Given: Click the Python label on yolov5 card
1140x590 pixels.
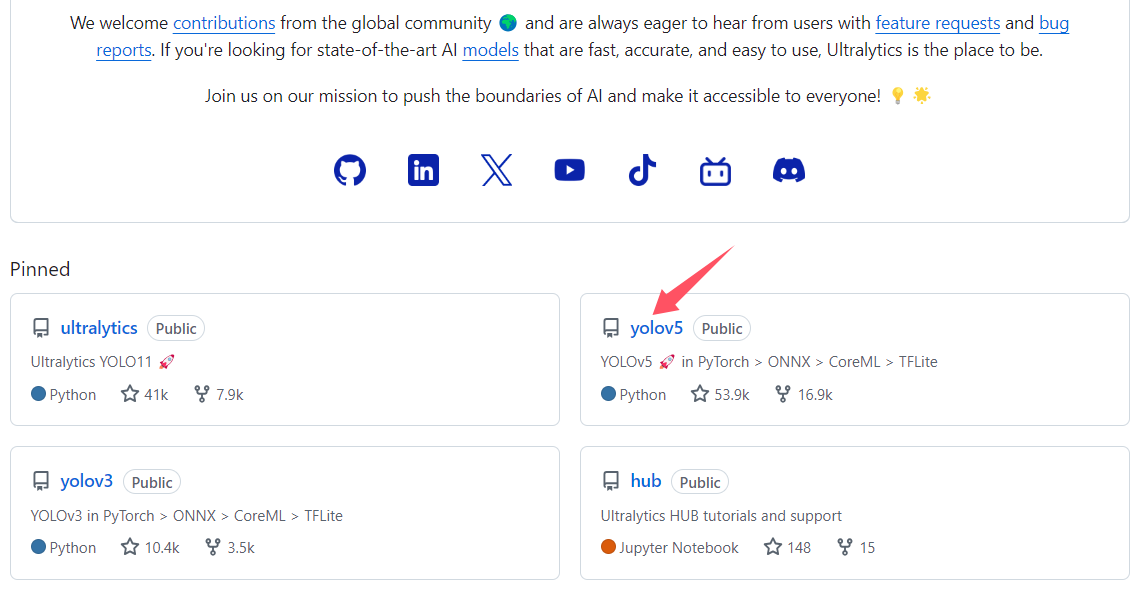Looking at the screenshot, I should (x=643, y=395).
